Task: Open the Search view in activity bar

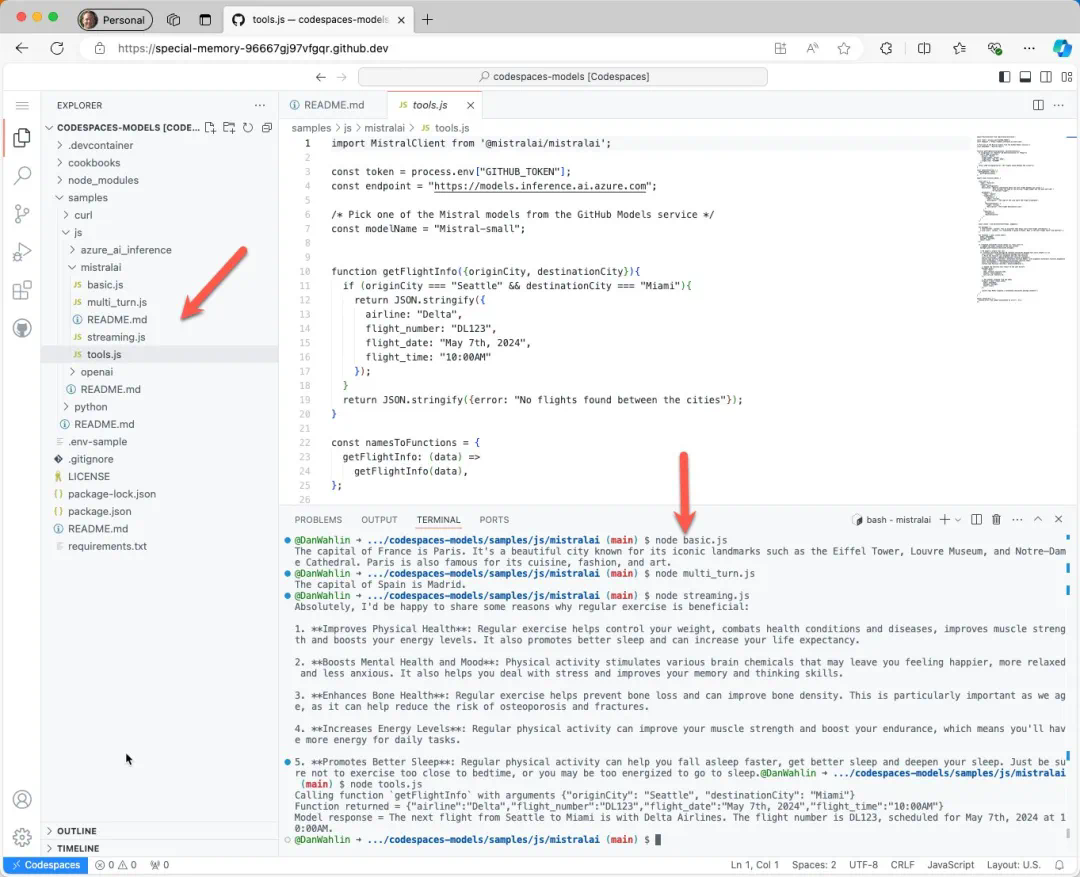Action: point(21,176)
